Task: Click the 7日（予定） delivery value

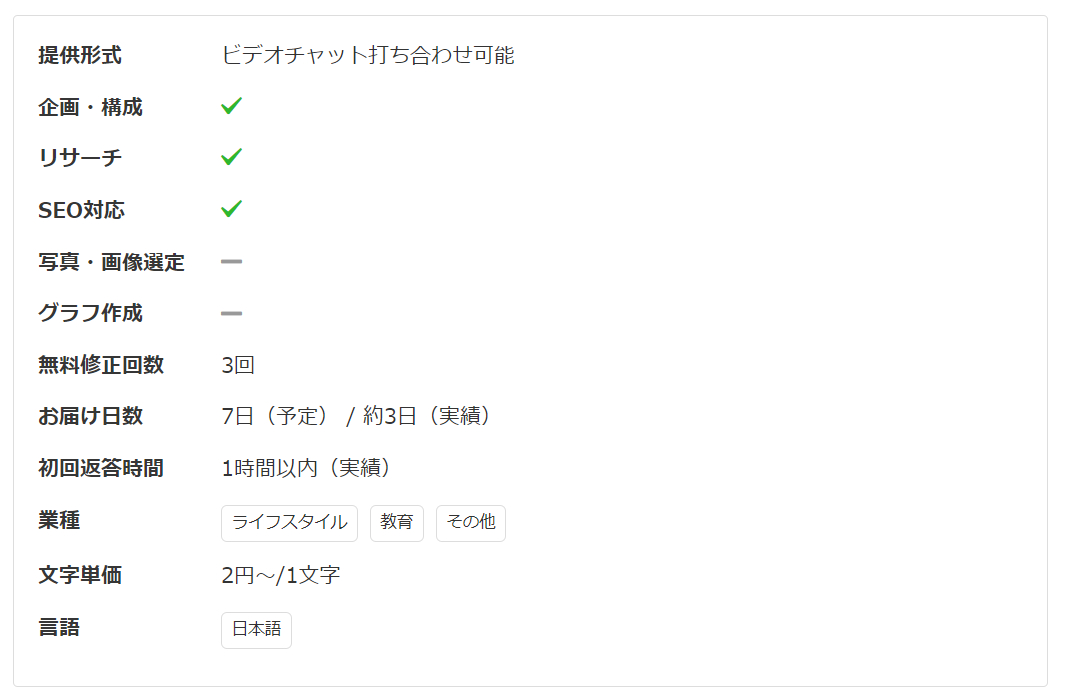Action: pyautogui.click(x=275, y=416)
